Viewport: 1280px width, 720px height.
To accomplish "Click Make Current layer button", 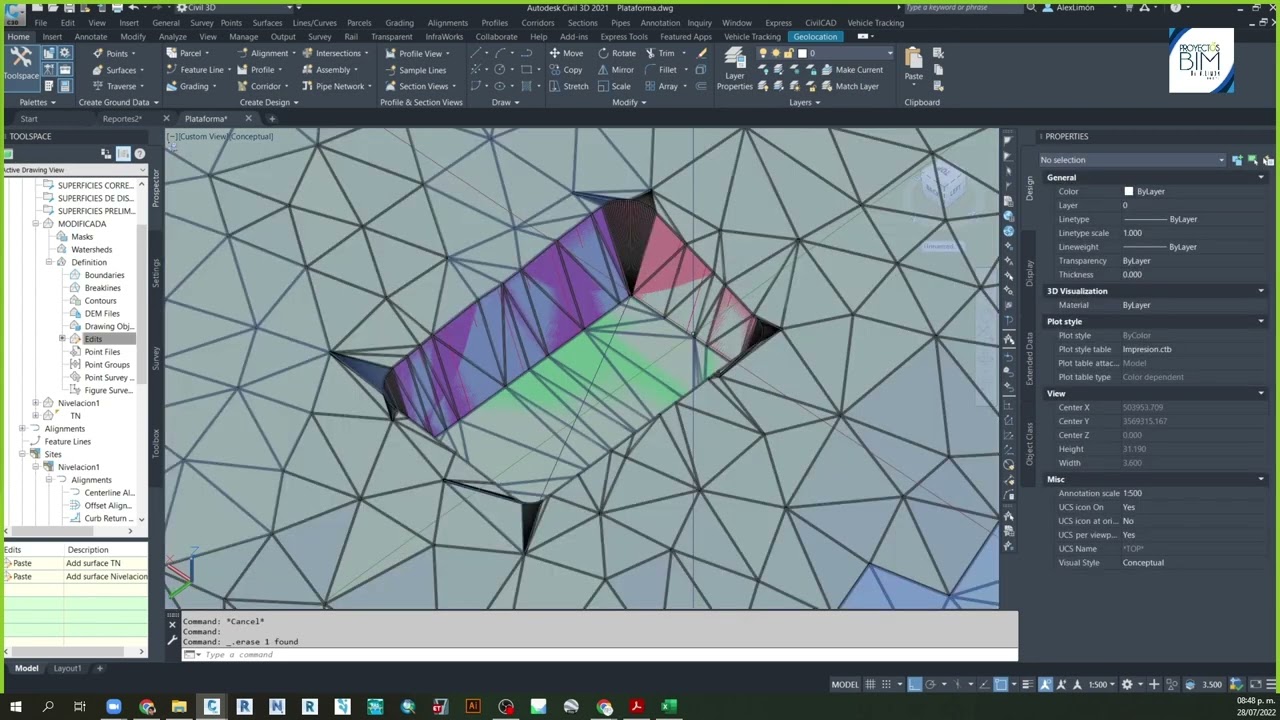I will [851, 70].
